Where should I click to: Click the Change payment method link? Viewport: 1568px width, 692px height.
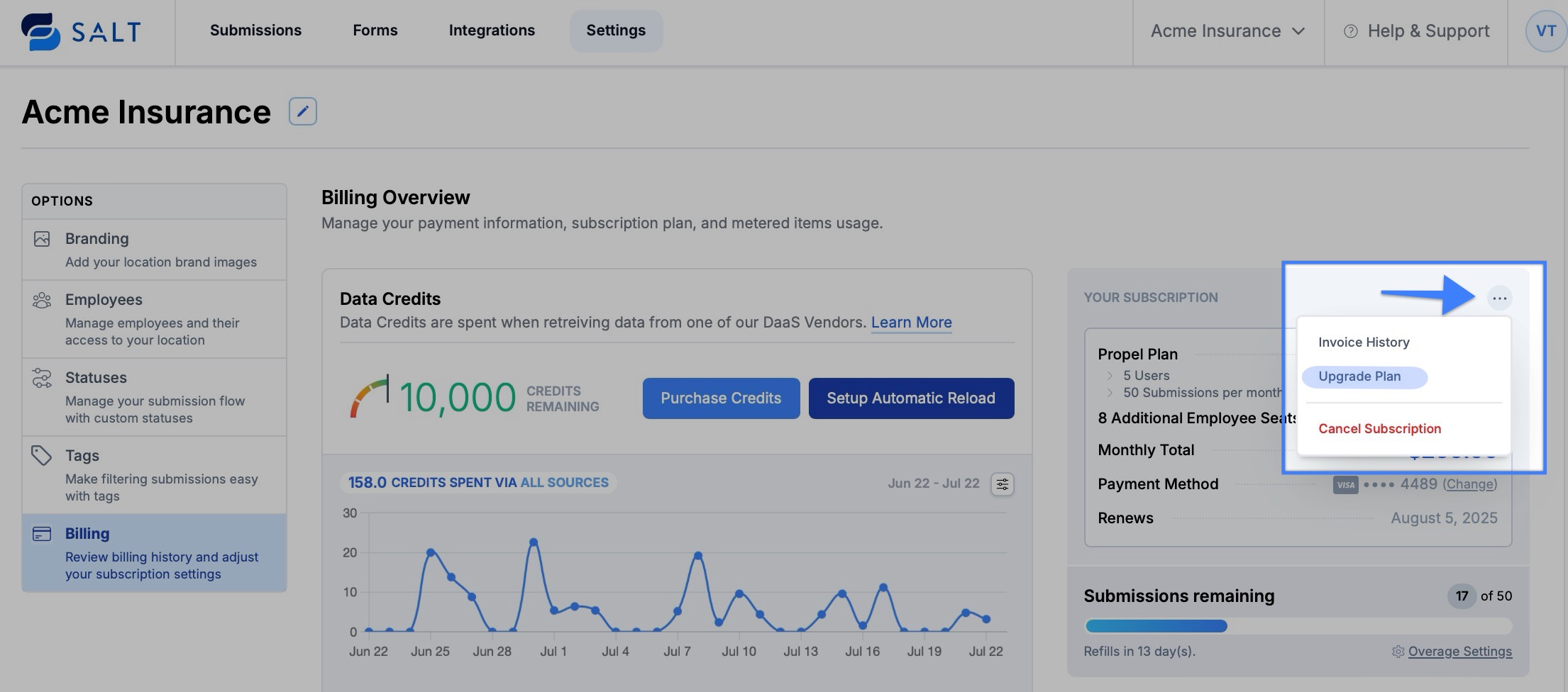point(1469,484)
